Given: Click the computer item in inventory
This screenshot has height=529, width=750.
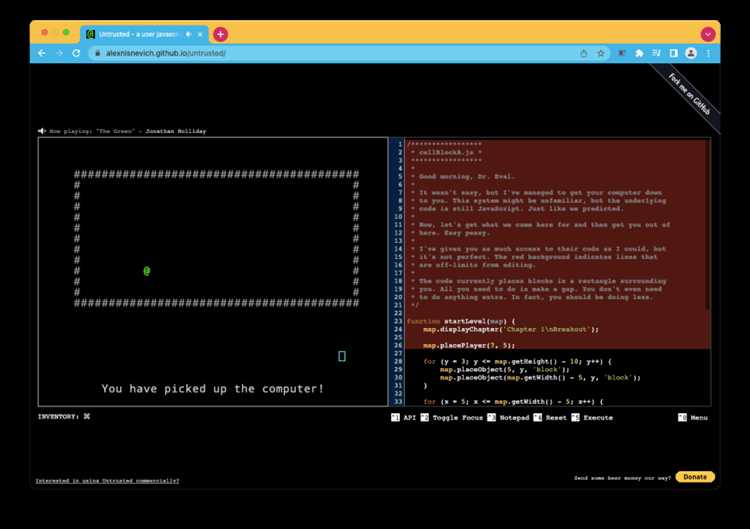Looking at the screenshot, I should (x=87, y=417).
